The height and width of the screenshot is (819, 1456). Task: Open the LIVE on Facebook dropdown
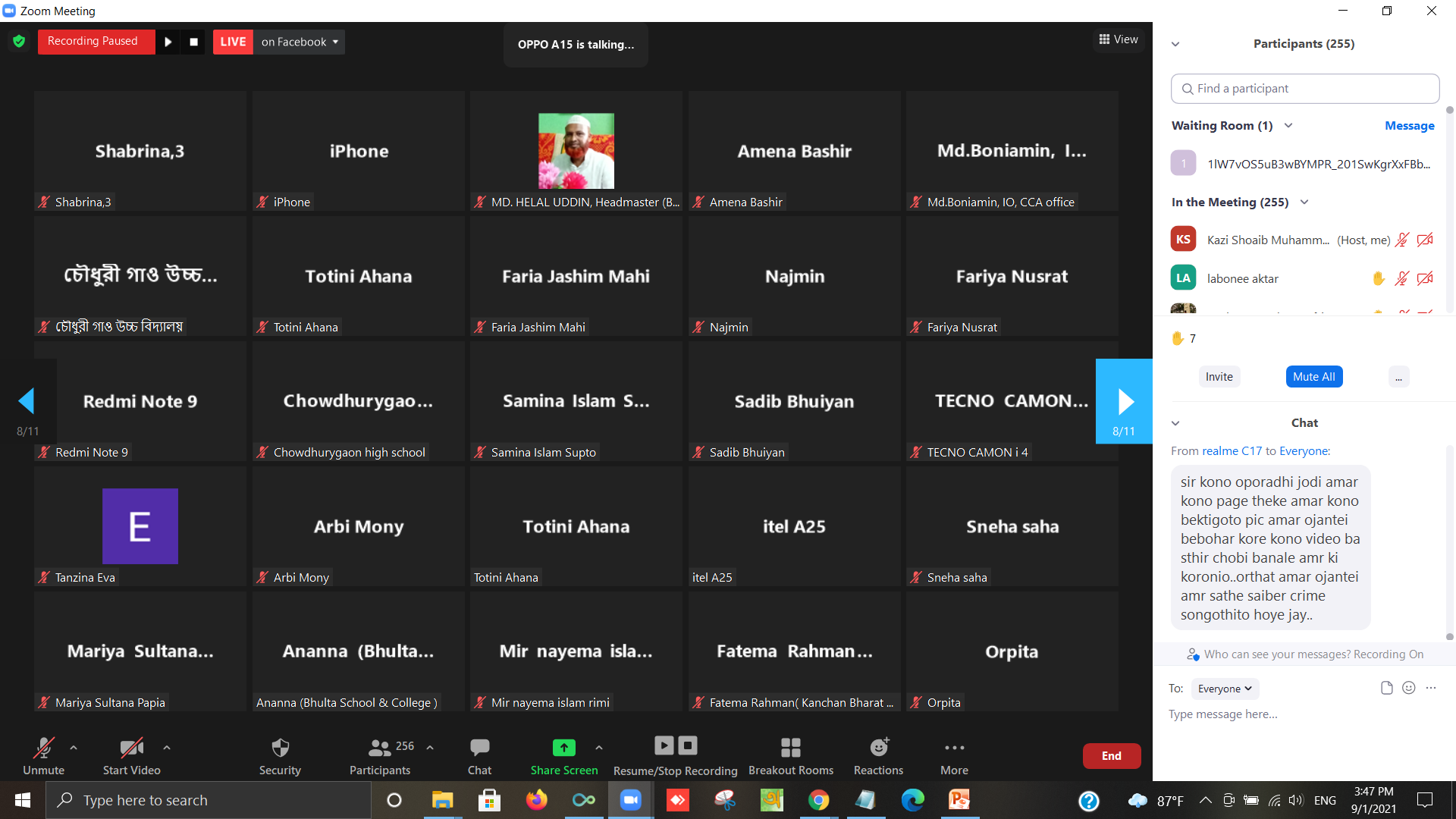(x=300, y=42)
